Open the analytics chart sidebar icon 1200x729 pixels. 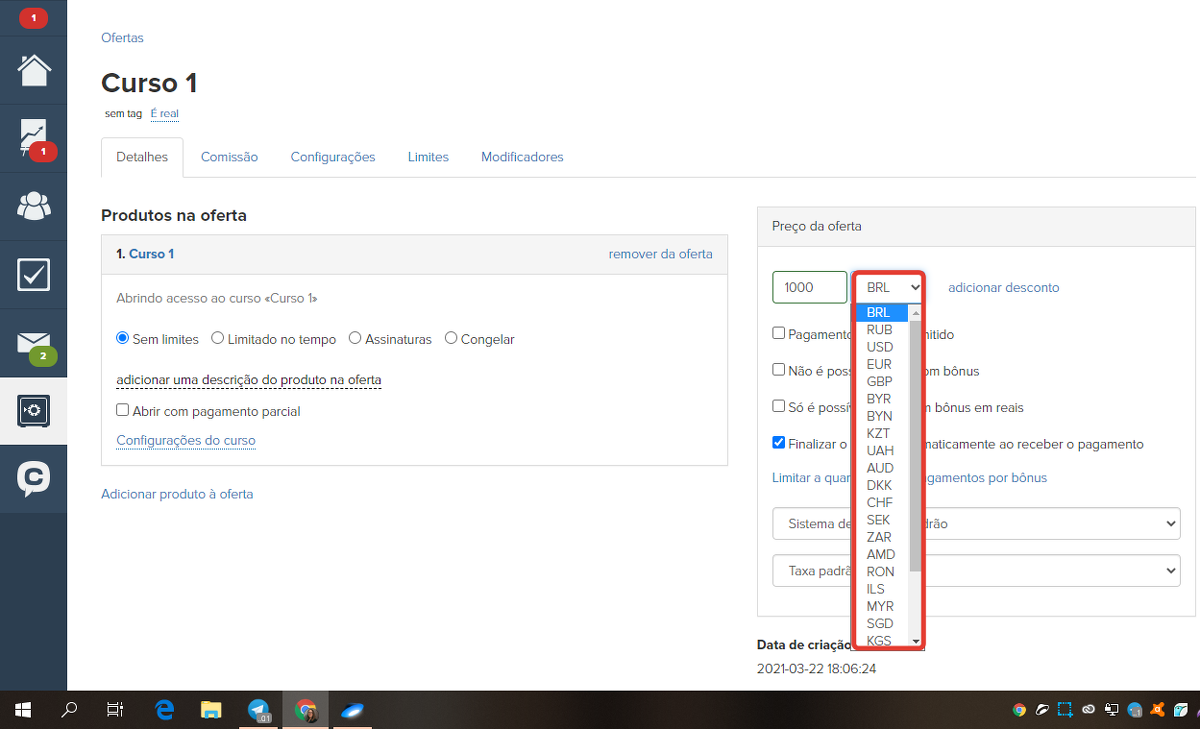tap(33, 138)
